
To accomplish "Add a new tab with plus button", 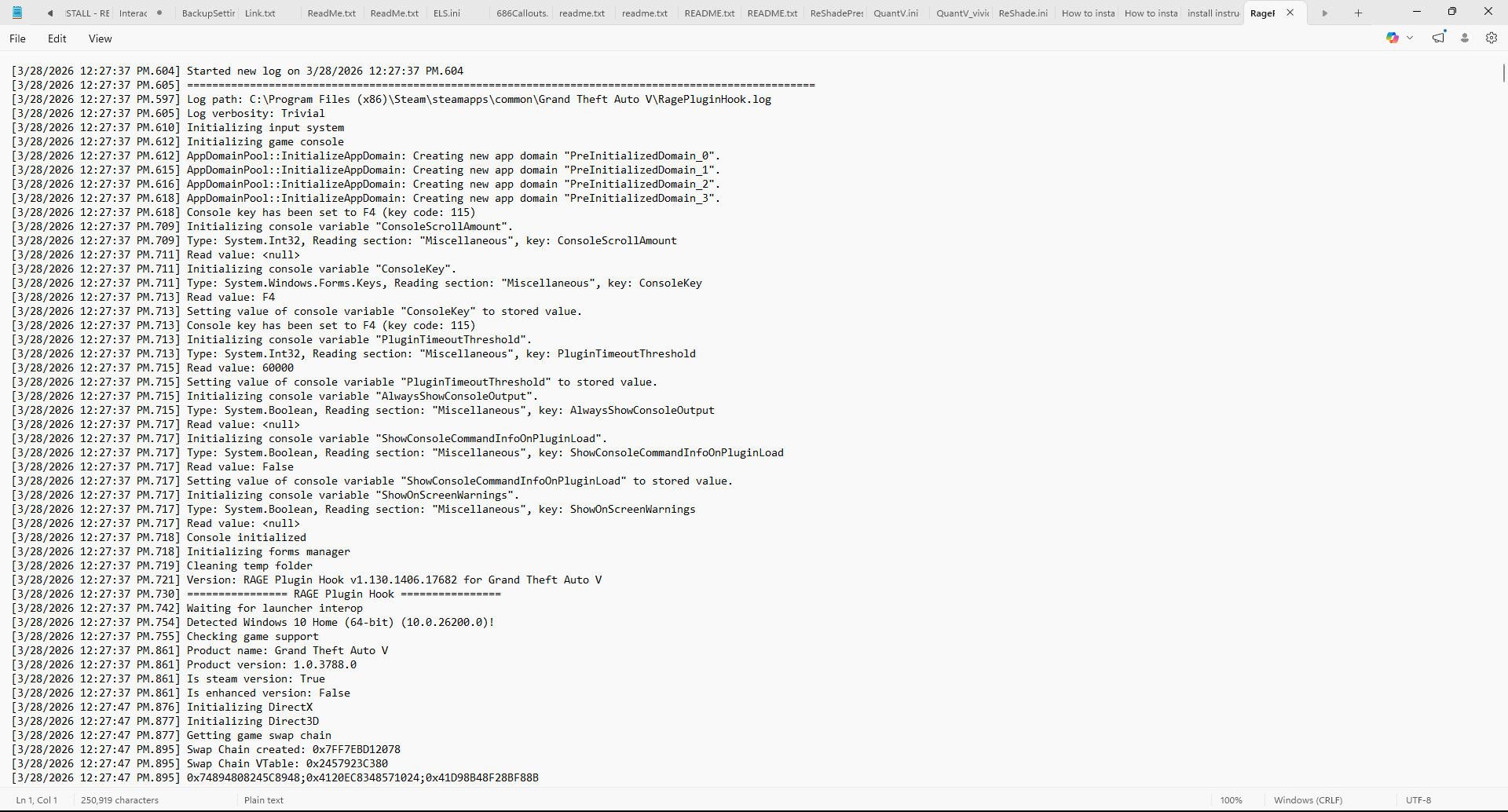I will tap(1358, 13).
